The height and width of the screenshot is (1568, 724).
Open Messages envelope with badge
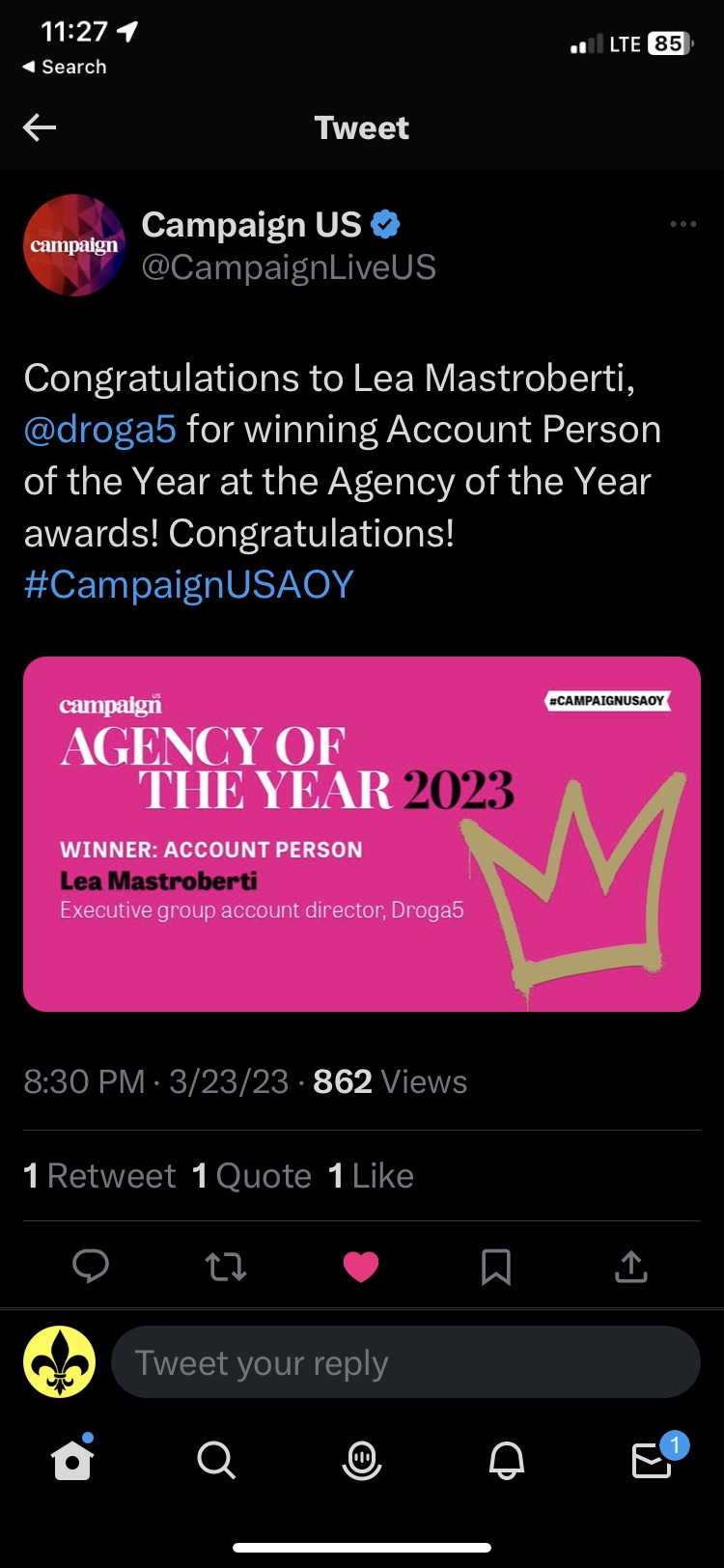(652, 1461)
